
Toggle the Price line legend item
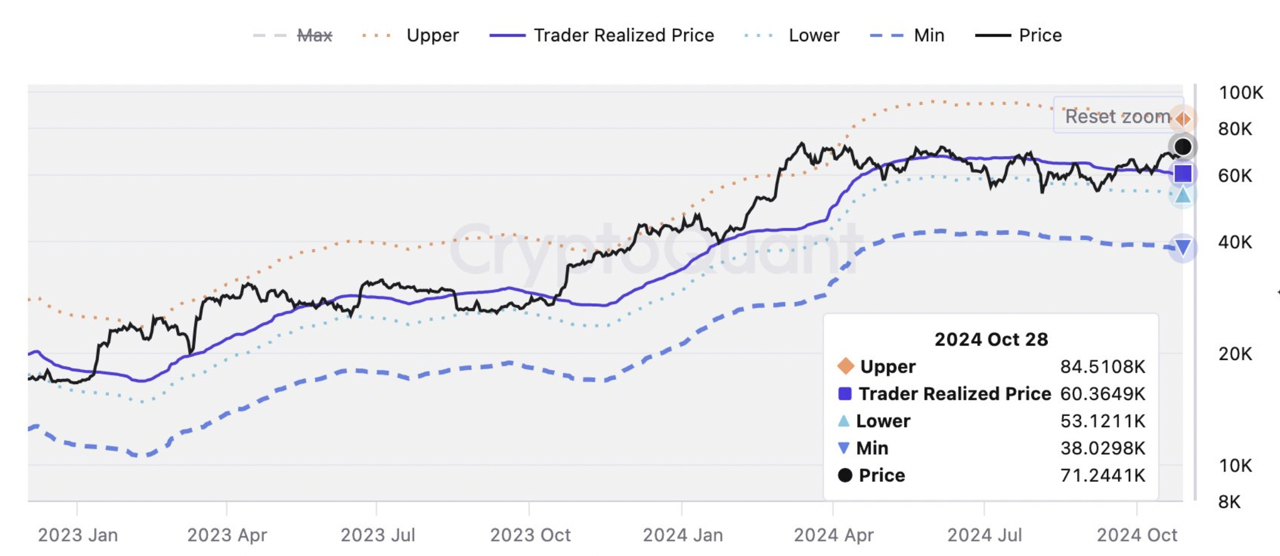[x=1018, y=35]
